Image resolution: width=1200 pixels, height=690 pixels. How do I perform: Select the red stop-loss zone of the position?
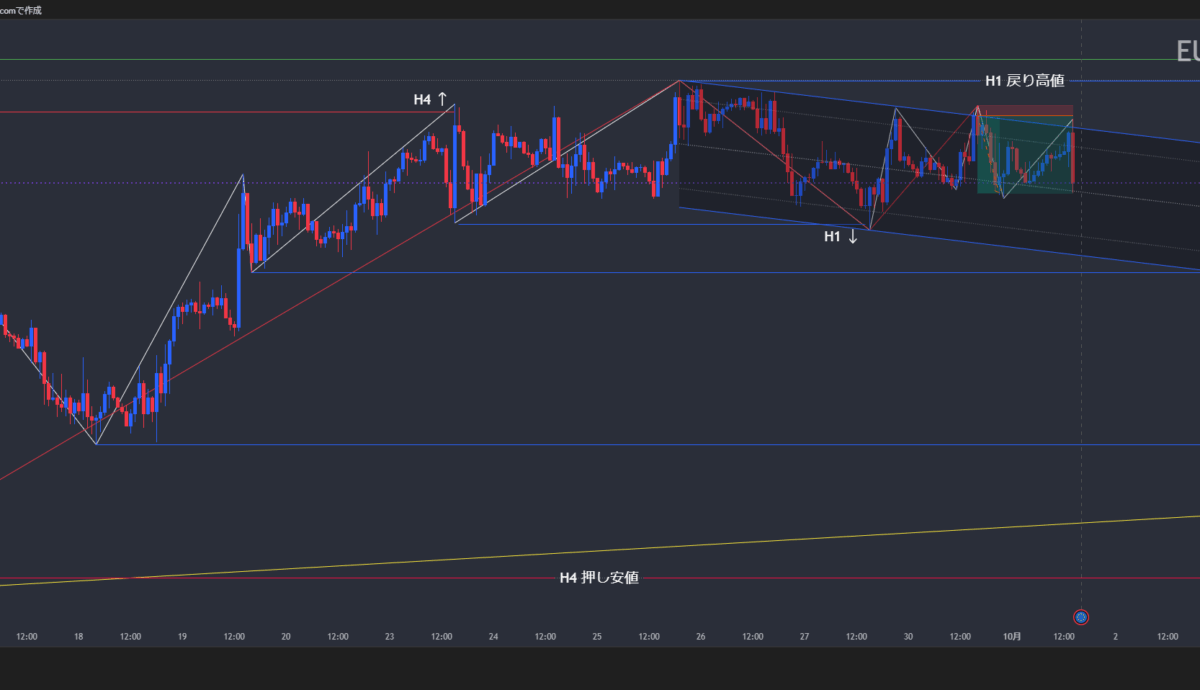pos(1025,111)
